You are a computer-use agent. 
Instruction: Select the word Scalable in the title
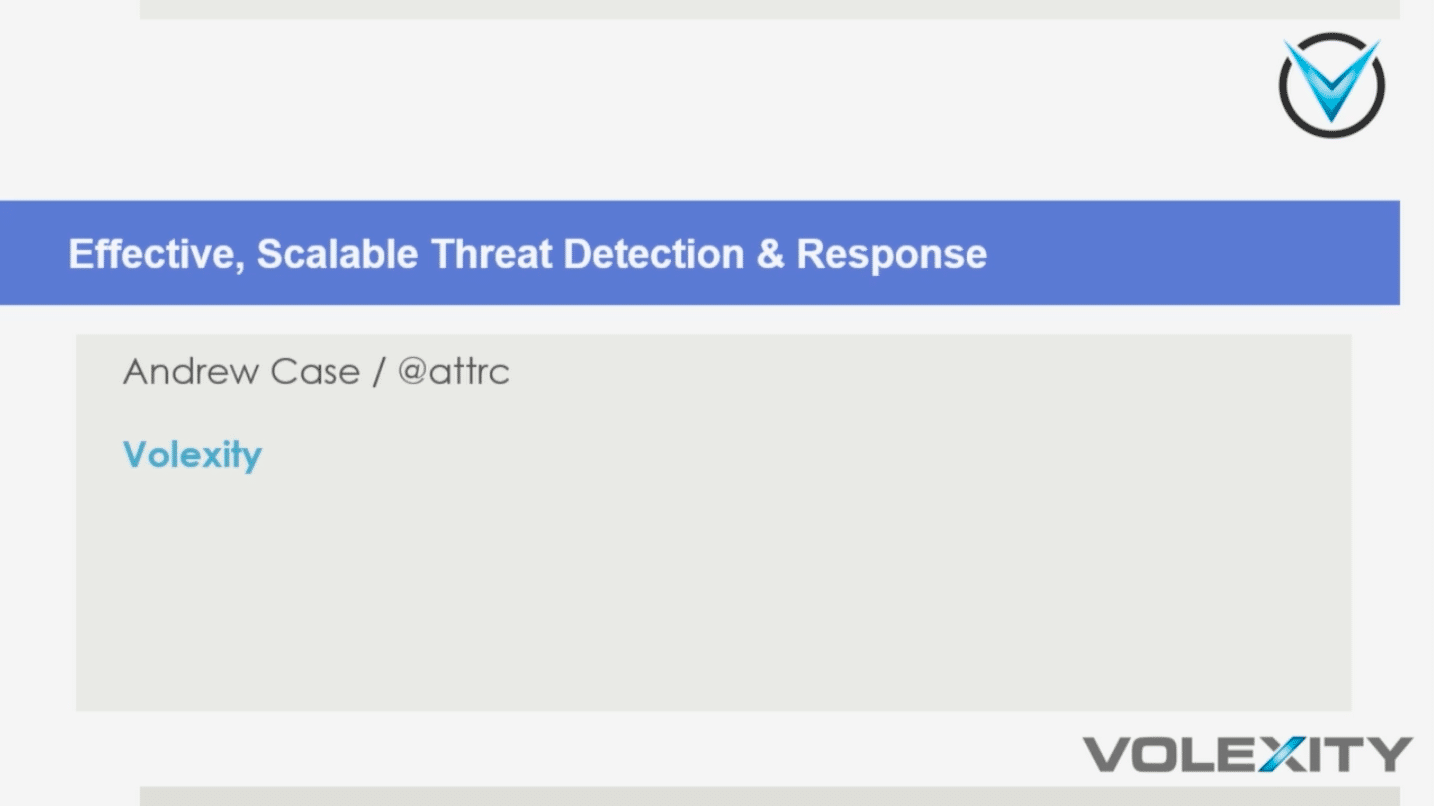point(337,254)
